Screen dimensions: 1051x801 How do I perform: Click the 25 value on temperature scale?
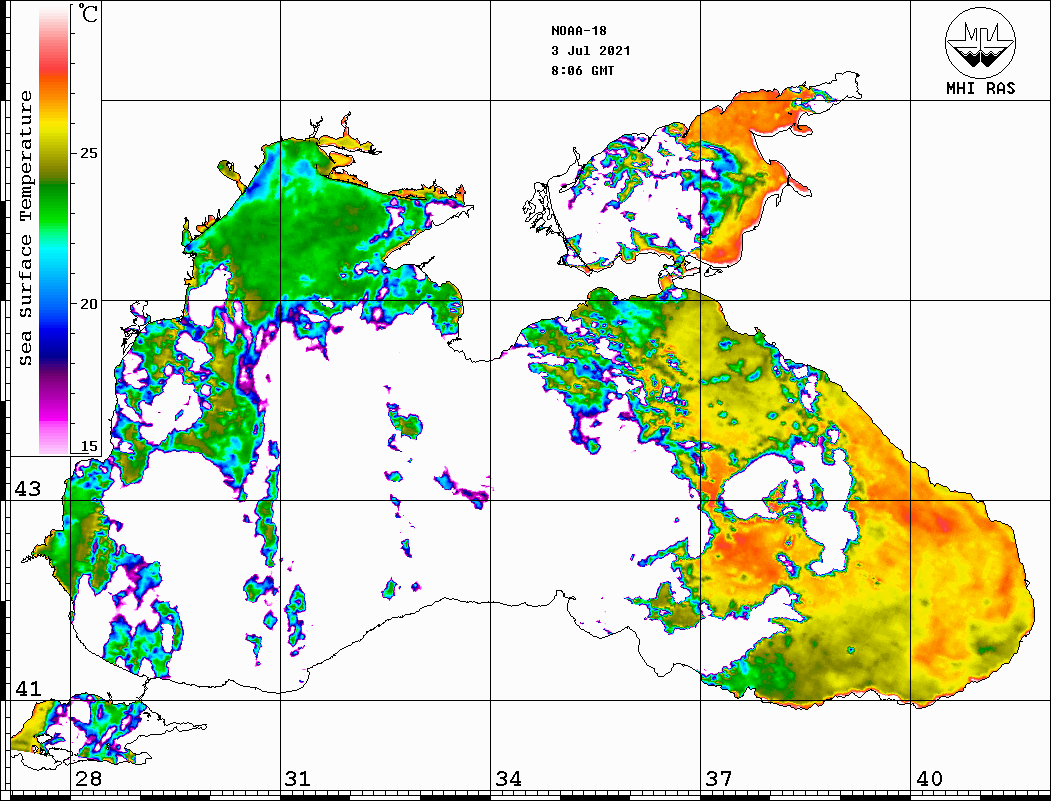[89, 153]
